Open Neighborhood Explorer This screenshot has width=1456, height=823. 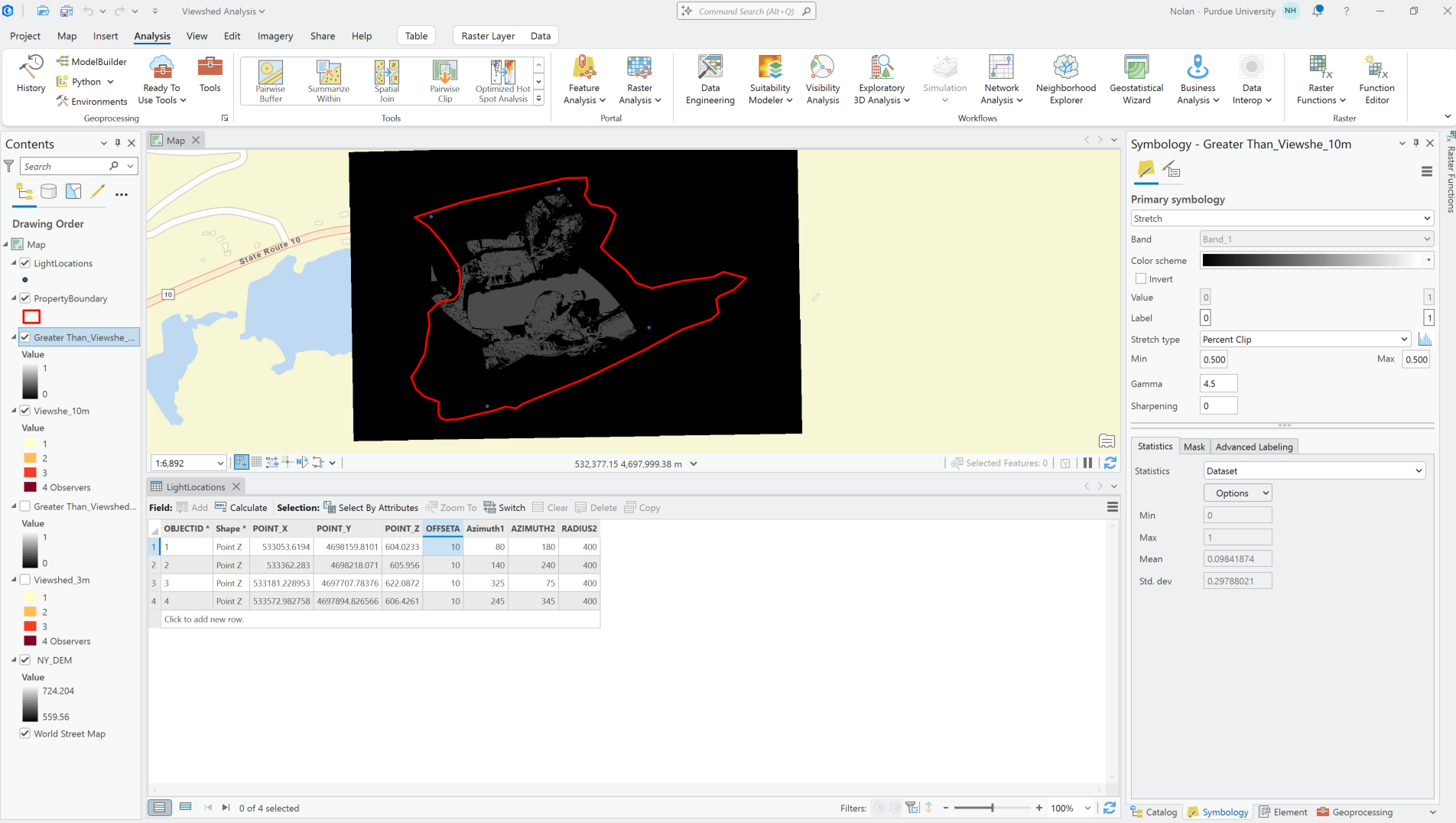click(1066, 80)
